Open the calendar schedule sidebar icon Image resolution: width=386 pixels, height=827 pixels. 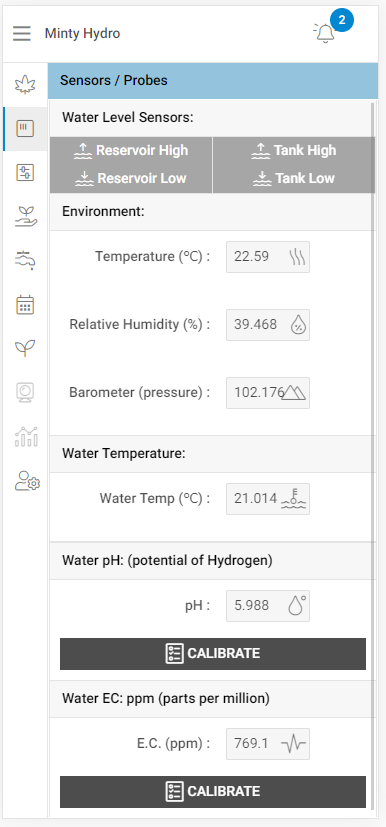click(25, 305)
